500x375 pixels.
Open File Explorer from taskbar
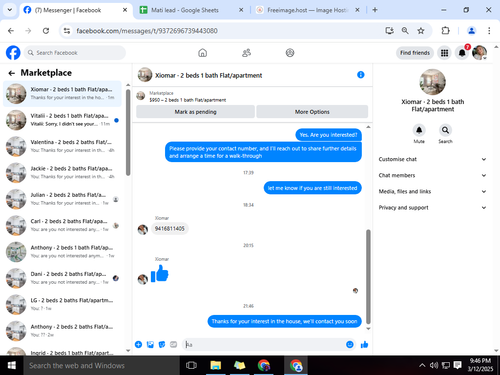click(x=216, y=365)
